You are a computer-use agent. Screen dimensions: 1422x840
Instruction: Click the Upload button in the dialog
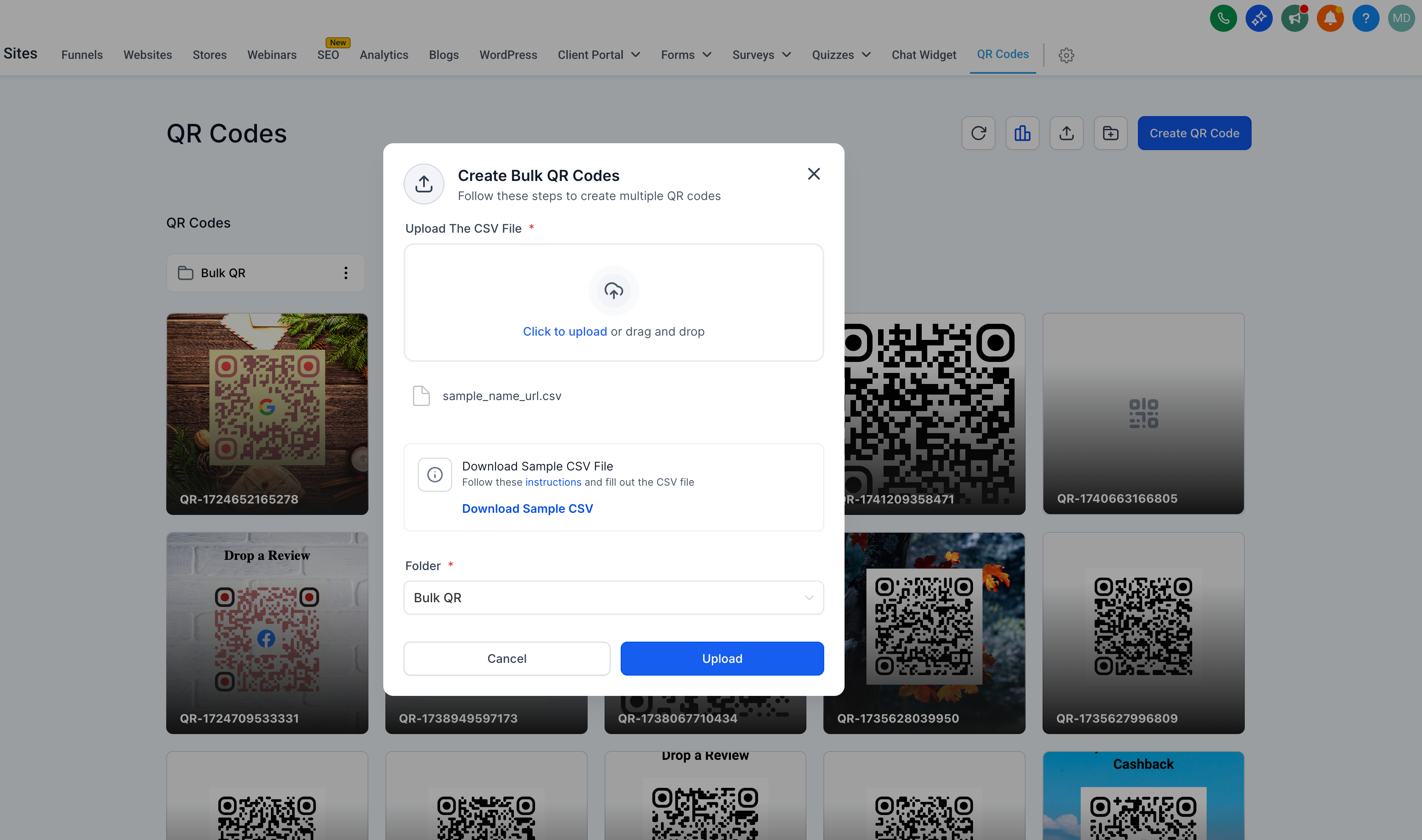click(x=722, y=658)
